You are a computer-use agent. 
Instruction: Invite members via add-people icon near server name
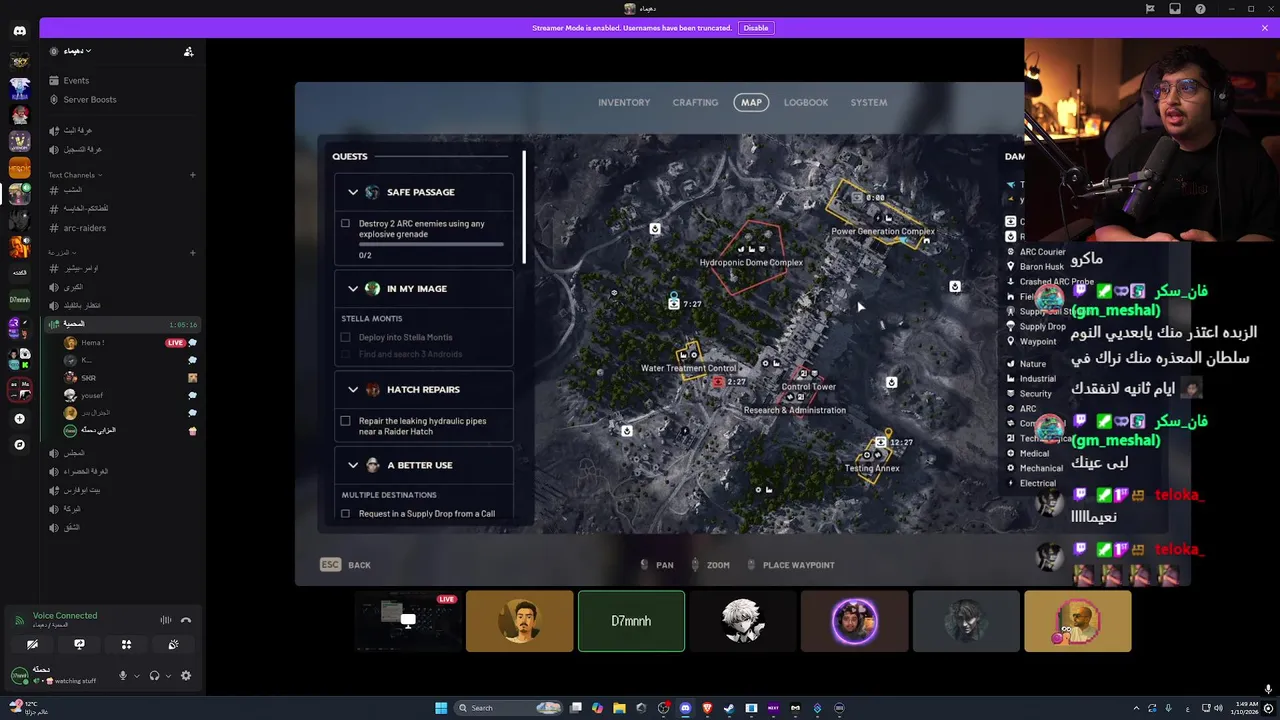(x=188, y=51)
